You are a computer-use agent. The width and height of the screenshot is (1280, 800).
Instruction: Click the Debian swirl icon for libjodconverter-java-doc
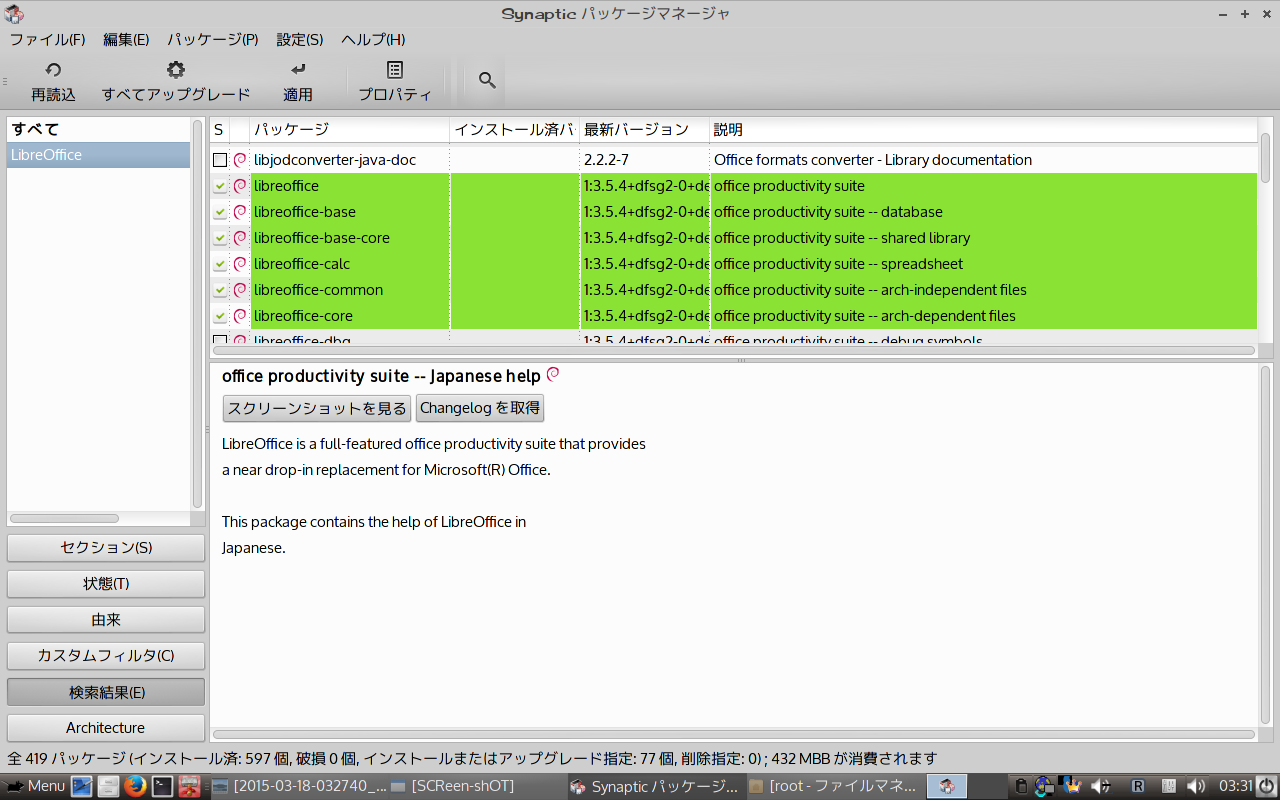click(x=240, y=160)
